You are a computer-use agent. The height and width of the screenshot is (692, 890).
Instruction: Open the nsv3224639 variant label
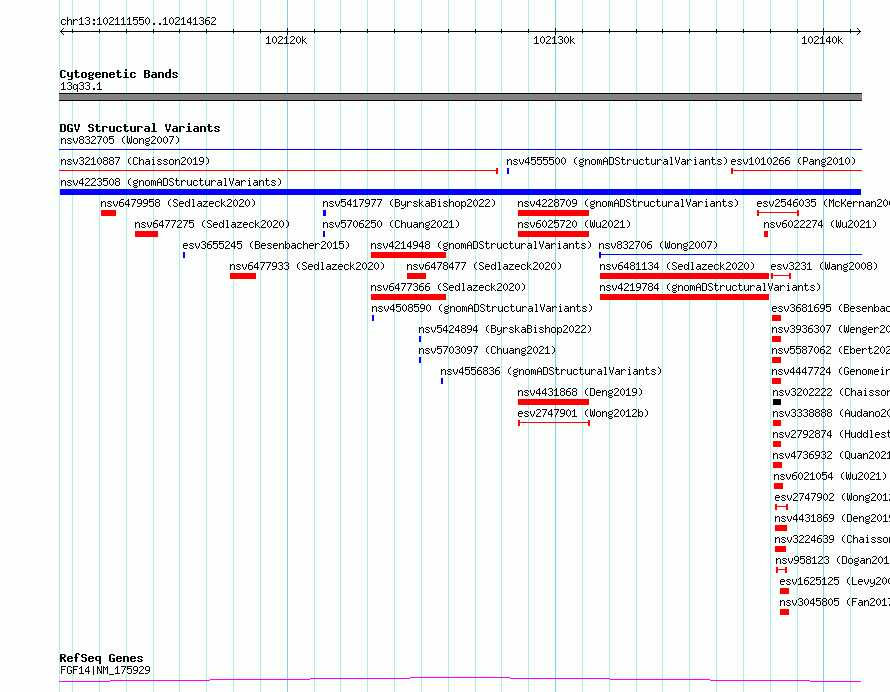(832, 539)
